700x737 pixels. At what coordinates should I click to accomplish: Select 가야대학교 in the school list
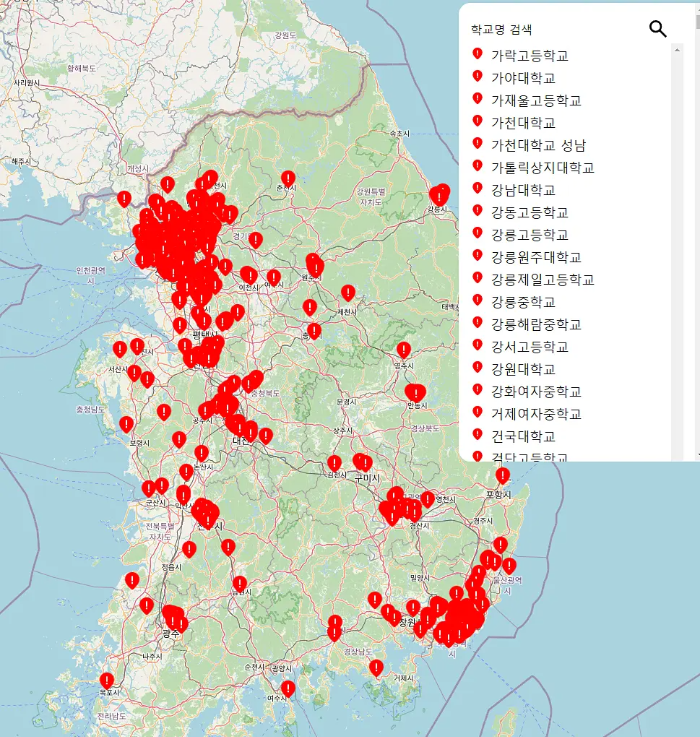[x=523, y=78]
